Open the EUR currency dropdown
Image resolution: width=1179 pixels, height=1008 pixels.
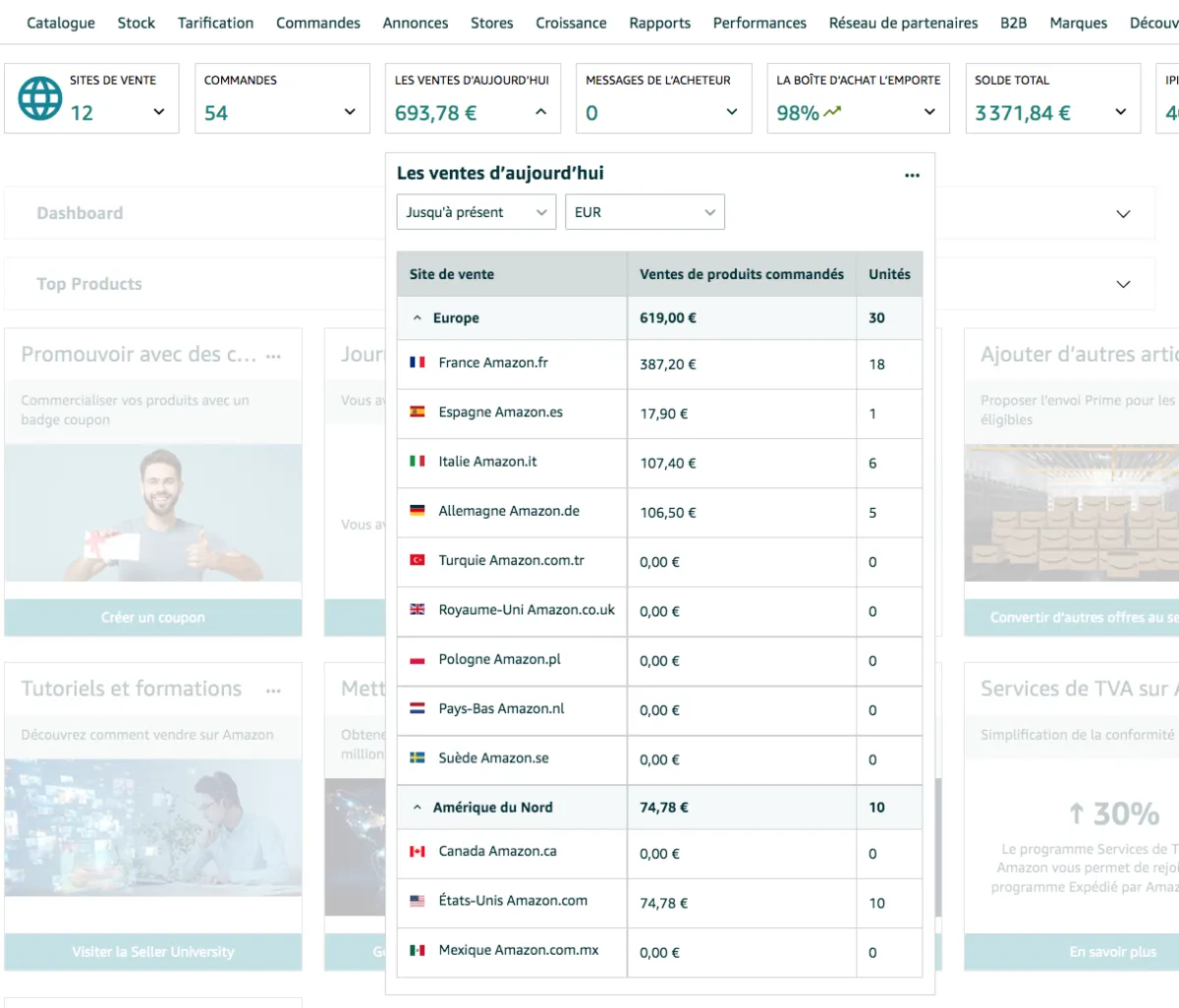point(645,212)
